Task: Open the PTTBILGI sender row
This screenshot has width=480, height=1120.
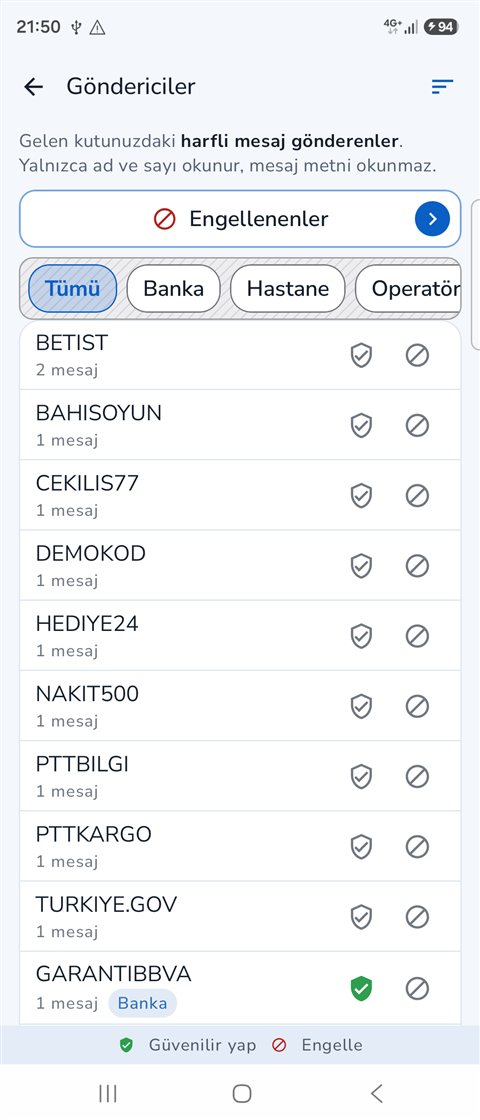Action: point(240,776)
